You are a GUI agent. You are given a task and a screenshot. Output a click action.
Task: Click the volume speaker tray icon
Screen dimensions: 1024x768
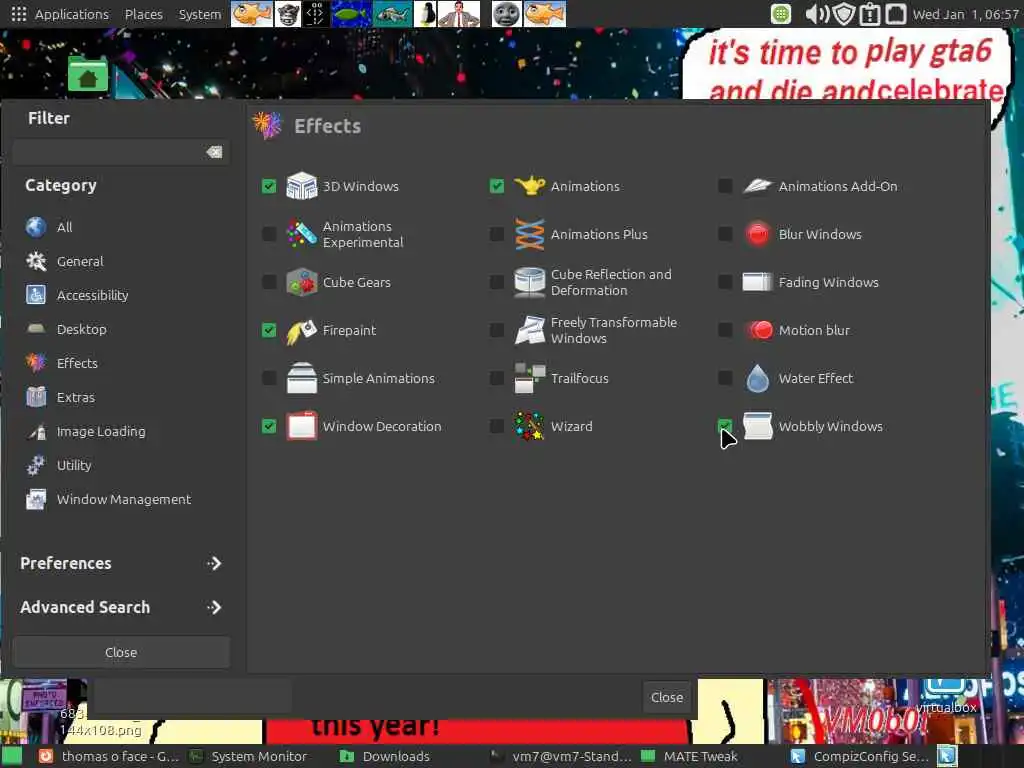click(817, 14)
